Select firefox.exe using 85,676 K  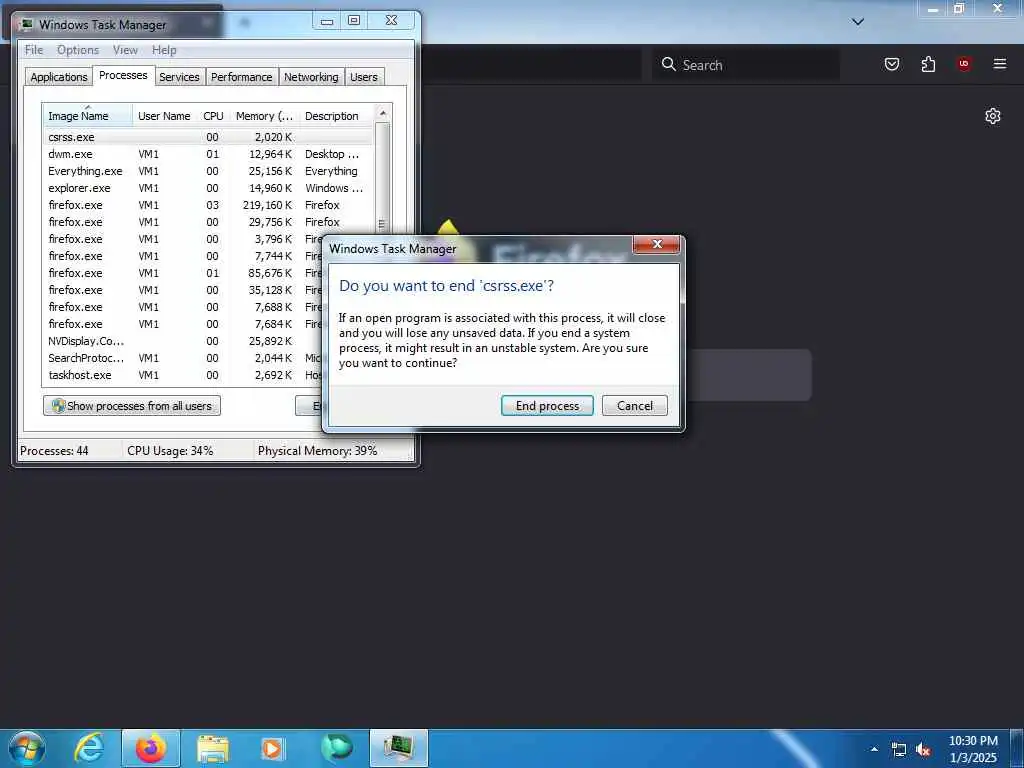[x=183, y=273]
